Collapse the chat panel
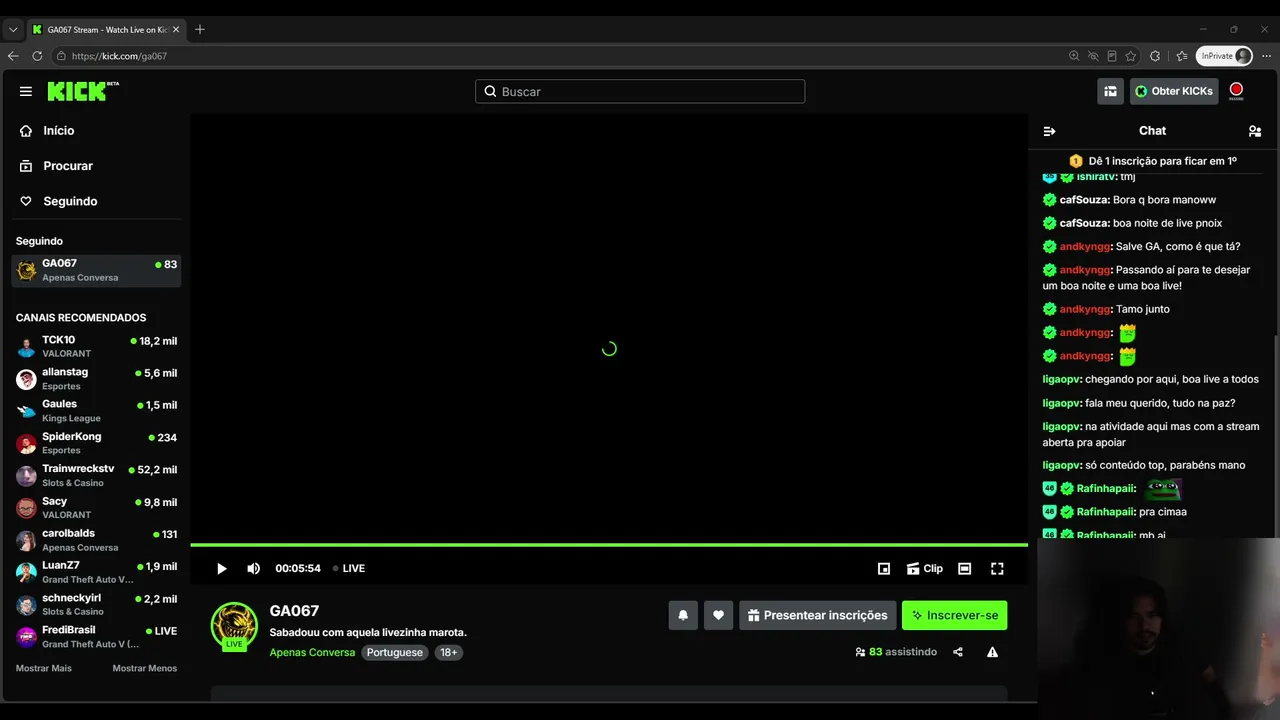 [x=1049, y=131]
